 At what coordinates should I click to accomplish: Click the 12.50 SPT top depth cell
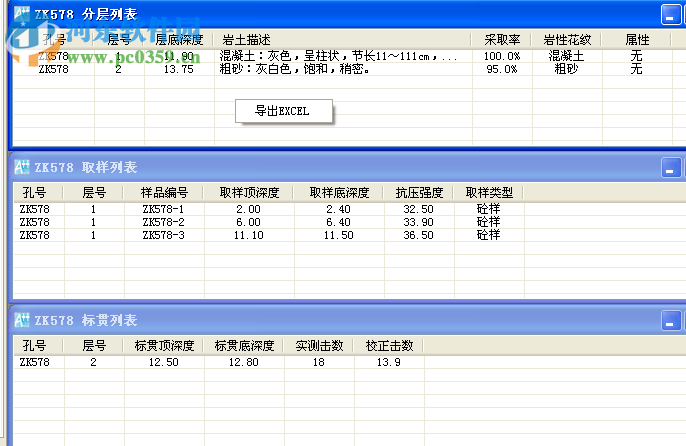point(164,362)
